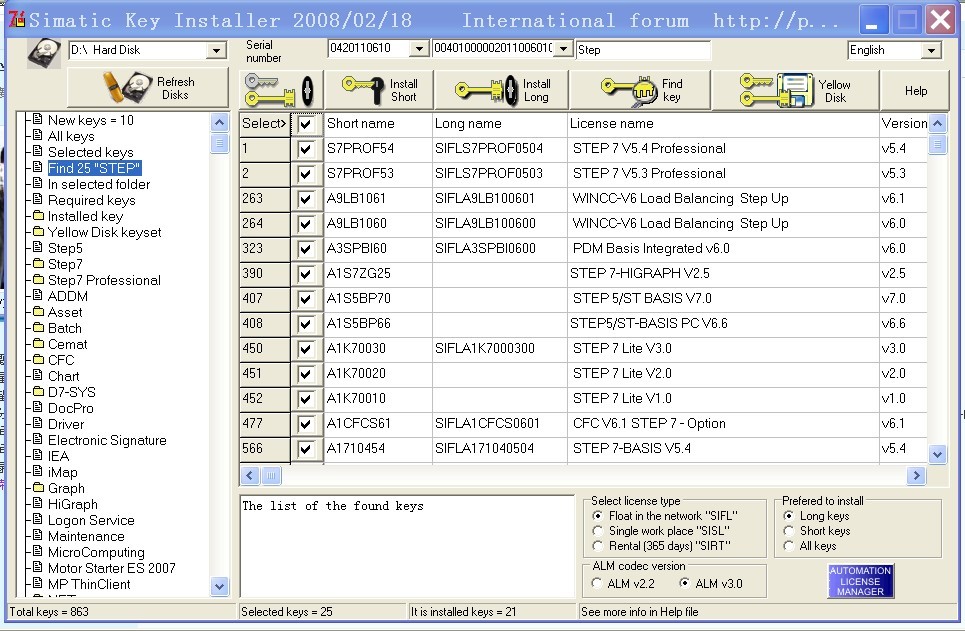The image size is (965, 631).
Task: Open the Automation License Manager icon
Action: click(860, 581)
